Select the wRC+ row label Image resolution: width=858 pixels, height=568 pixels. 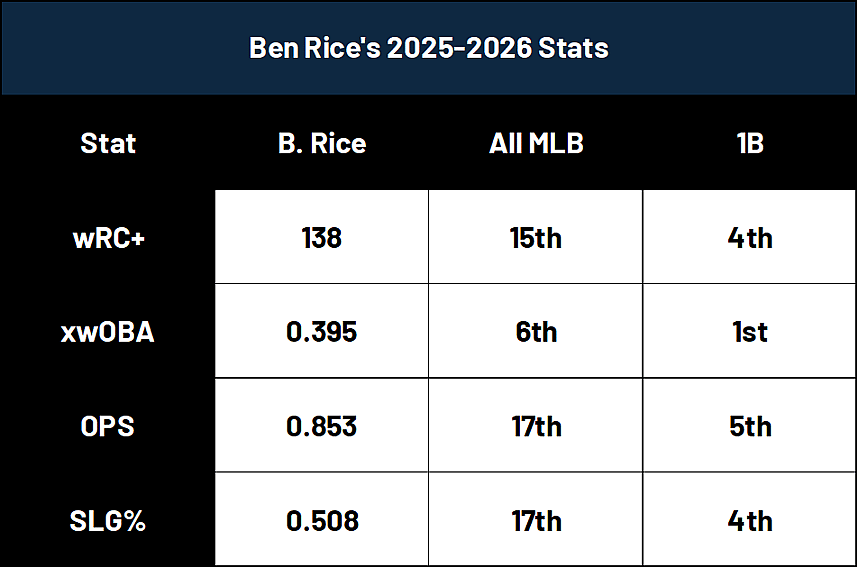[x=108, y=238]
